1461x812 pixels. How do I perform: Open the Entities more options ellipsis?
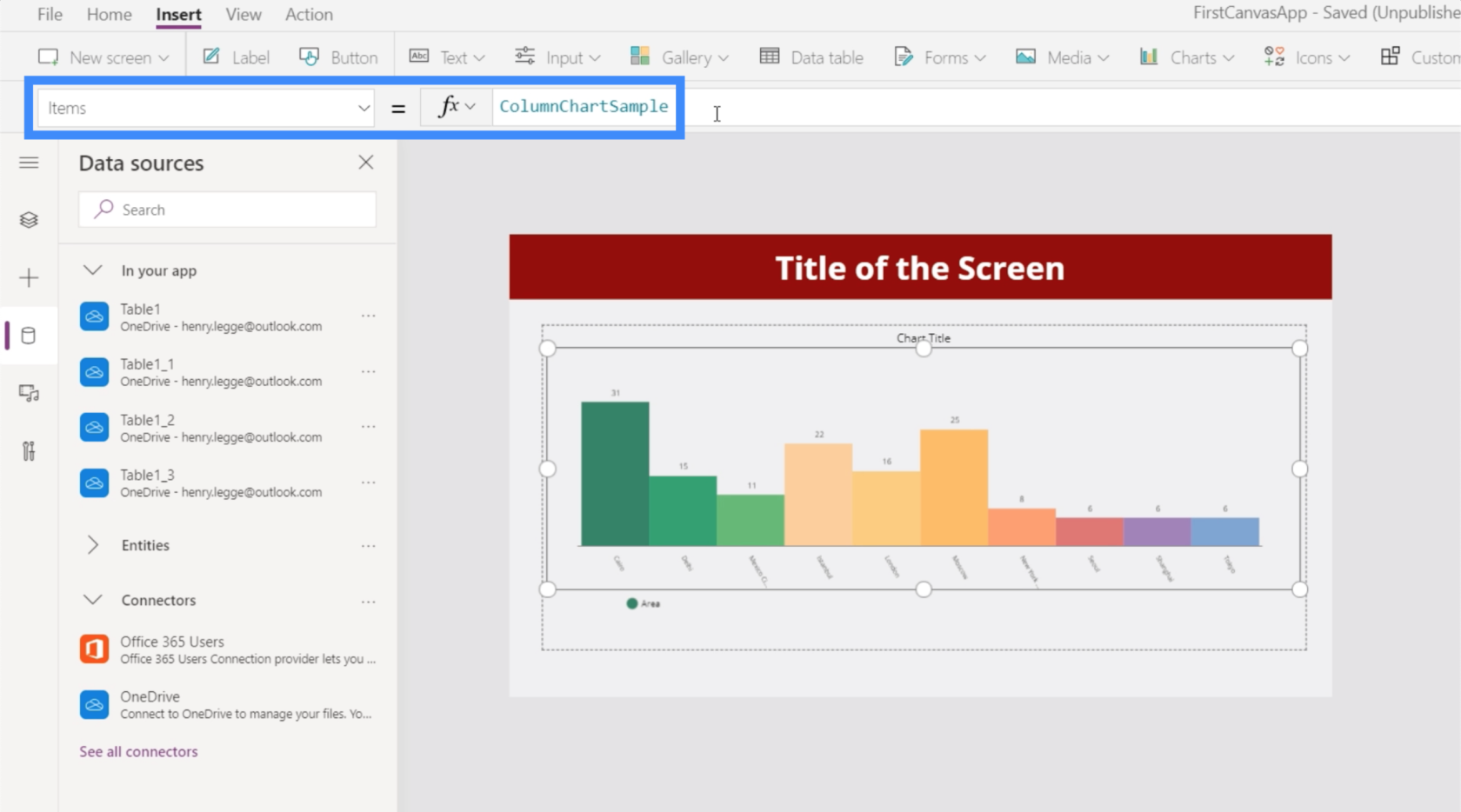tap(369, 546)
